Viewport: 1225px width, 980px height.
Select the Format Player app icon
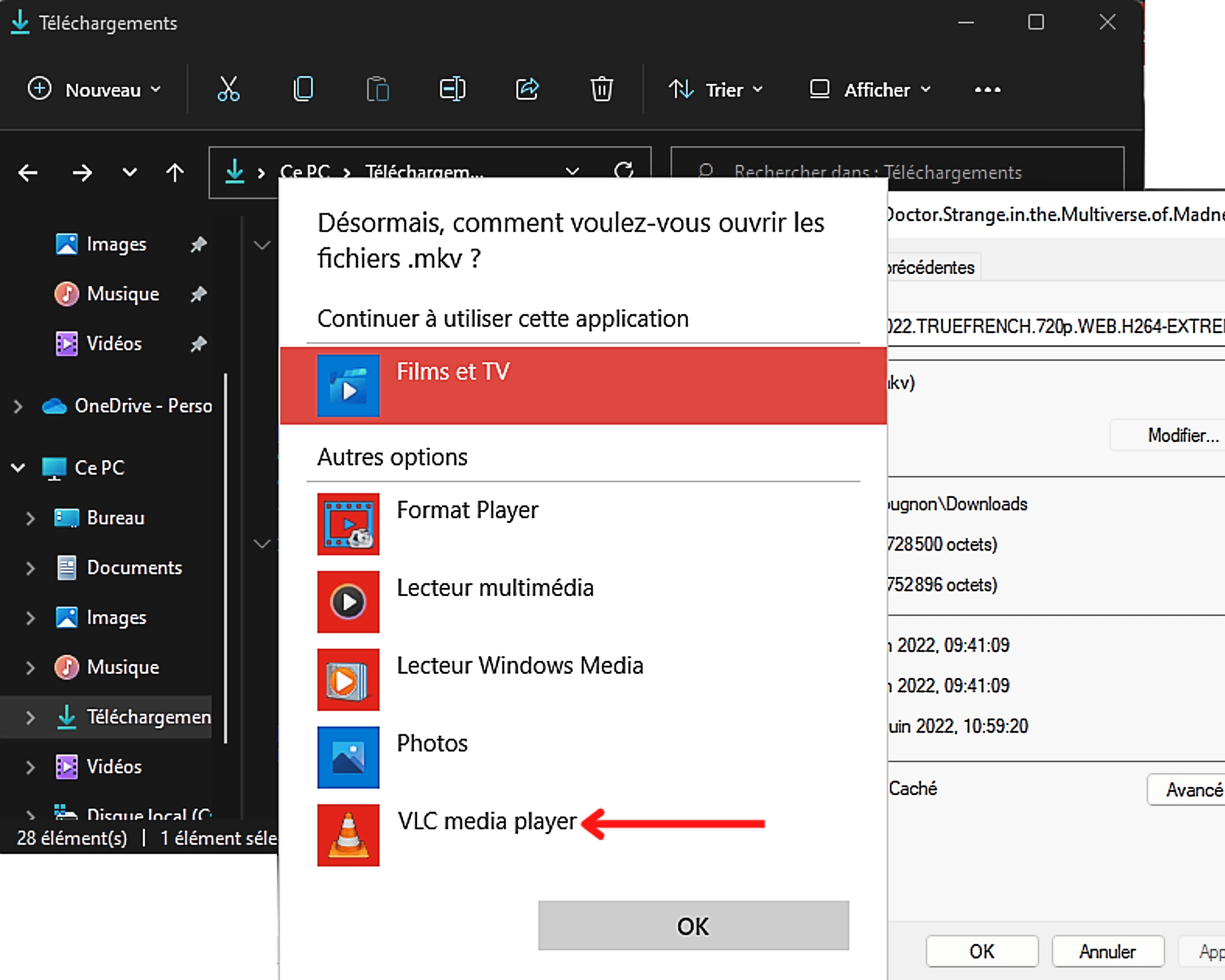coord(348,524)
